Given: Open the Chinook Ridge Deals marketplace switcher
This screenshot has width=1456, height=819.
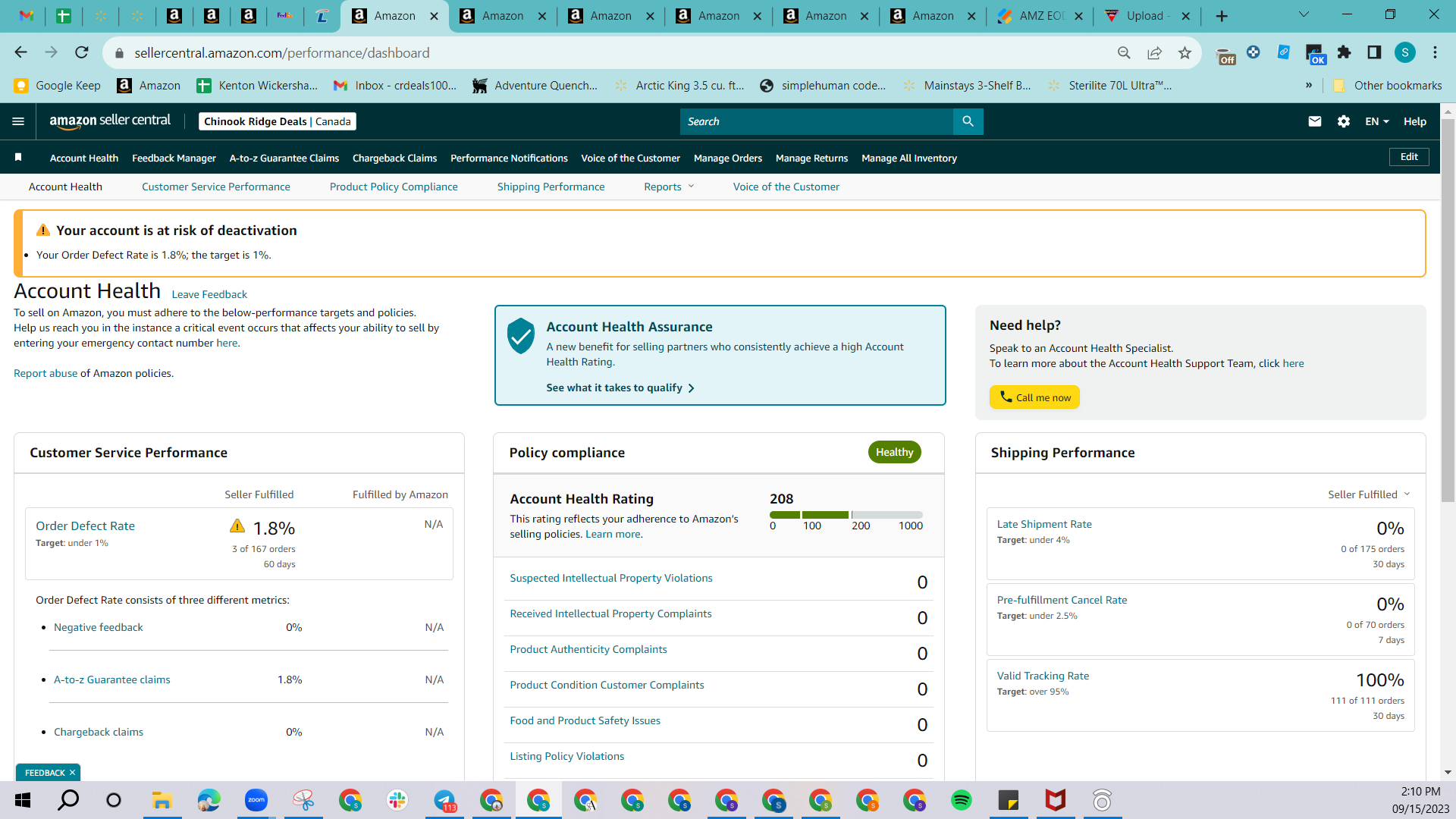Looking at the screenshot, I should pos(278,121).
